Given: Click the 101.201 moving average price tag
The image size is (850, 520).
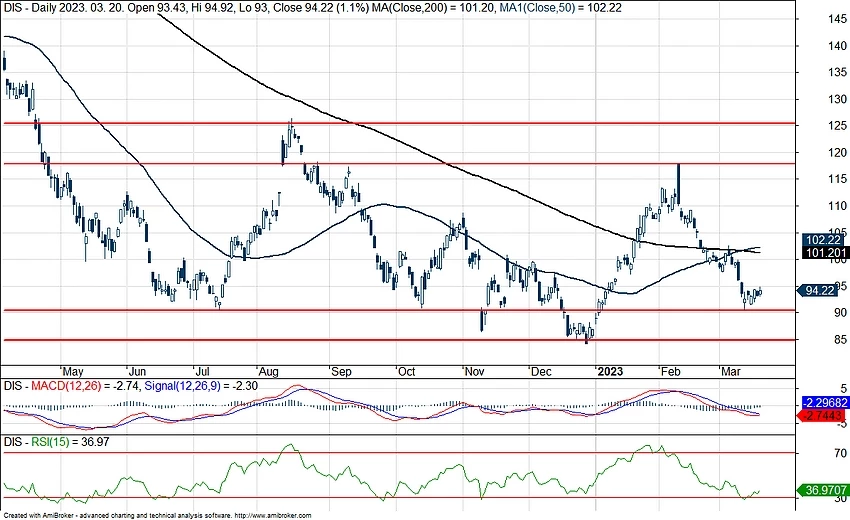Looking at the screenshot, I should tap(824, 253).
